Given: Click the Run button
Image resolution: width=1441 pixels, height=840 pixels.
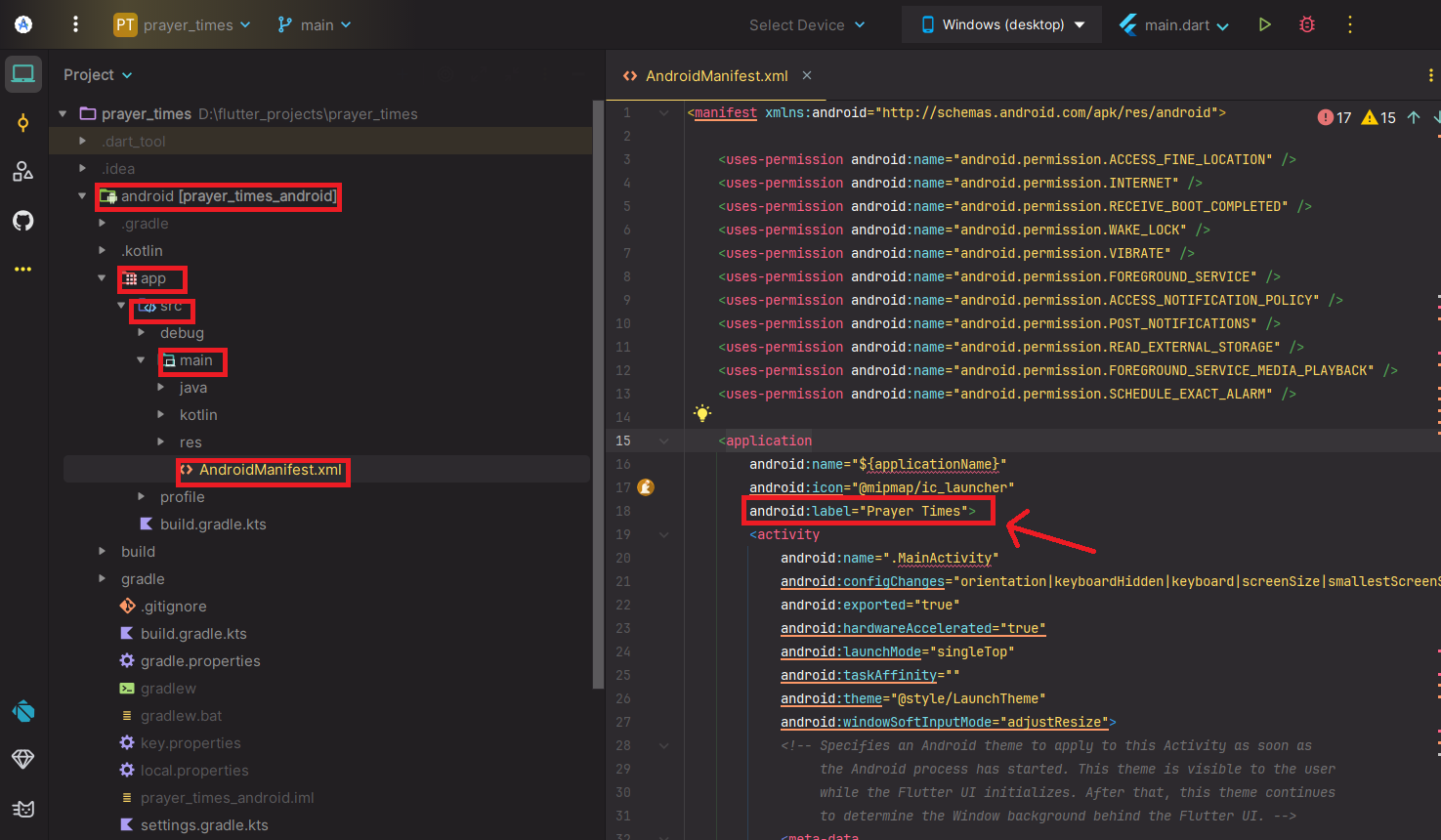Looking at the screenshot, I should coord(1265,24).
